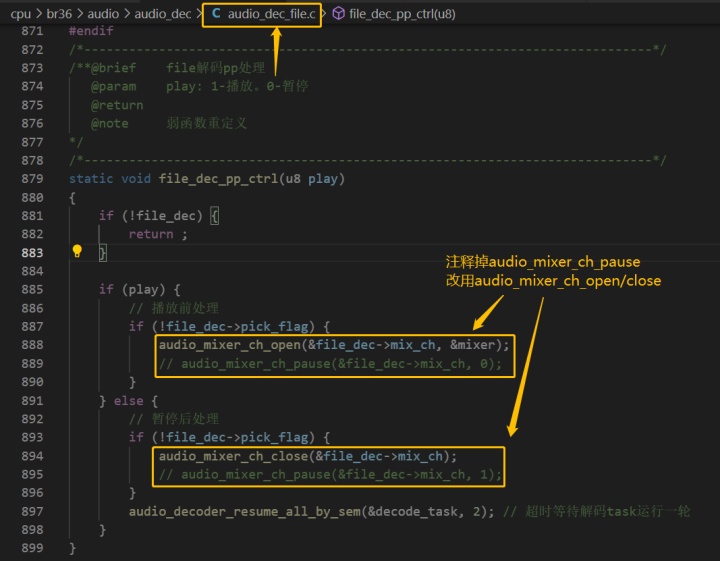
Task: Click audio_mixer_ch_open call on line 888
Action: tap(230, 345)
